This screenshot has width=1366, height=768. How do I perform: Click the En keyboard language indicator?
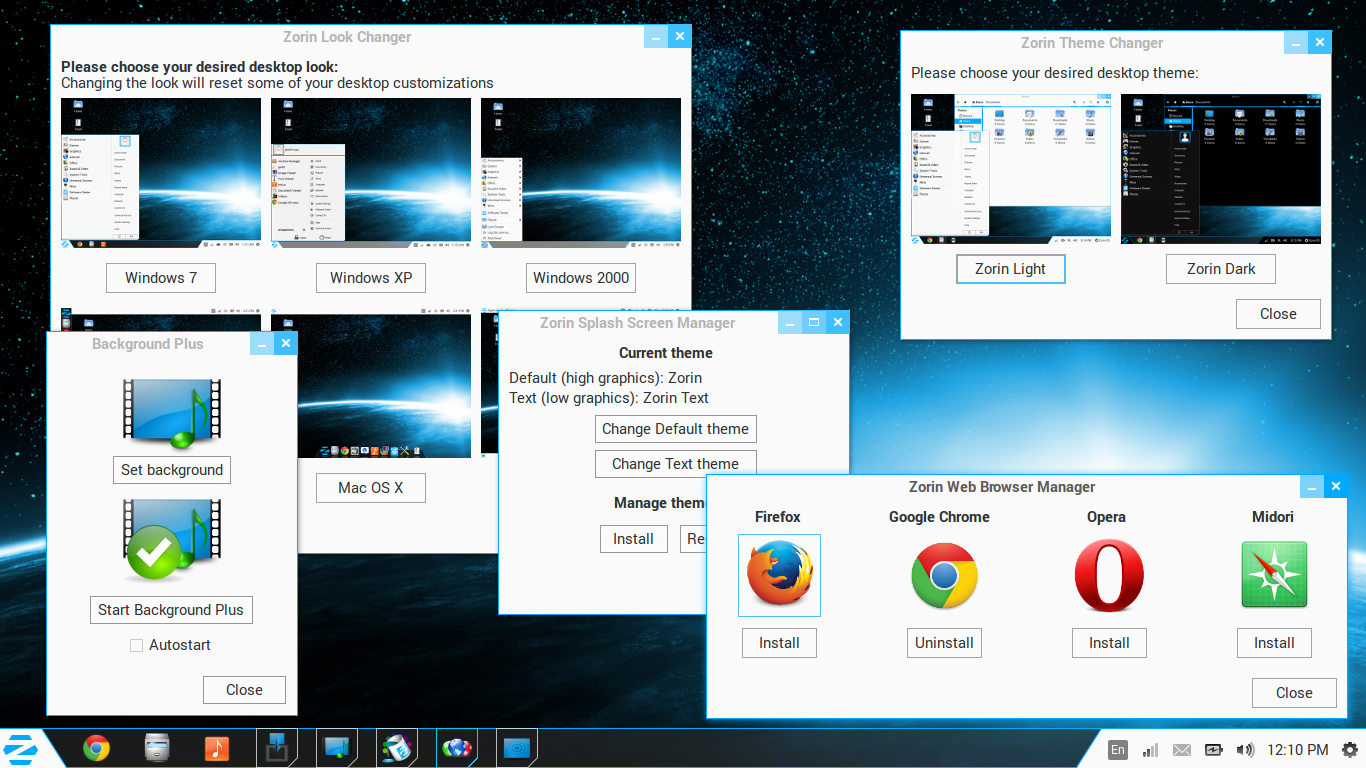pos(1118,750)
